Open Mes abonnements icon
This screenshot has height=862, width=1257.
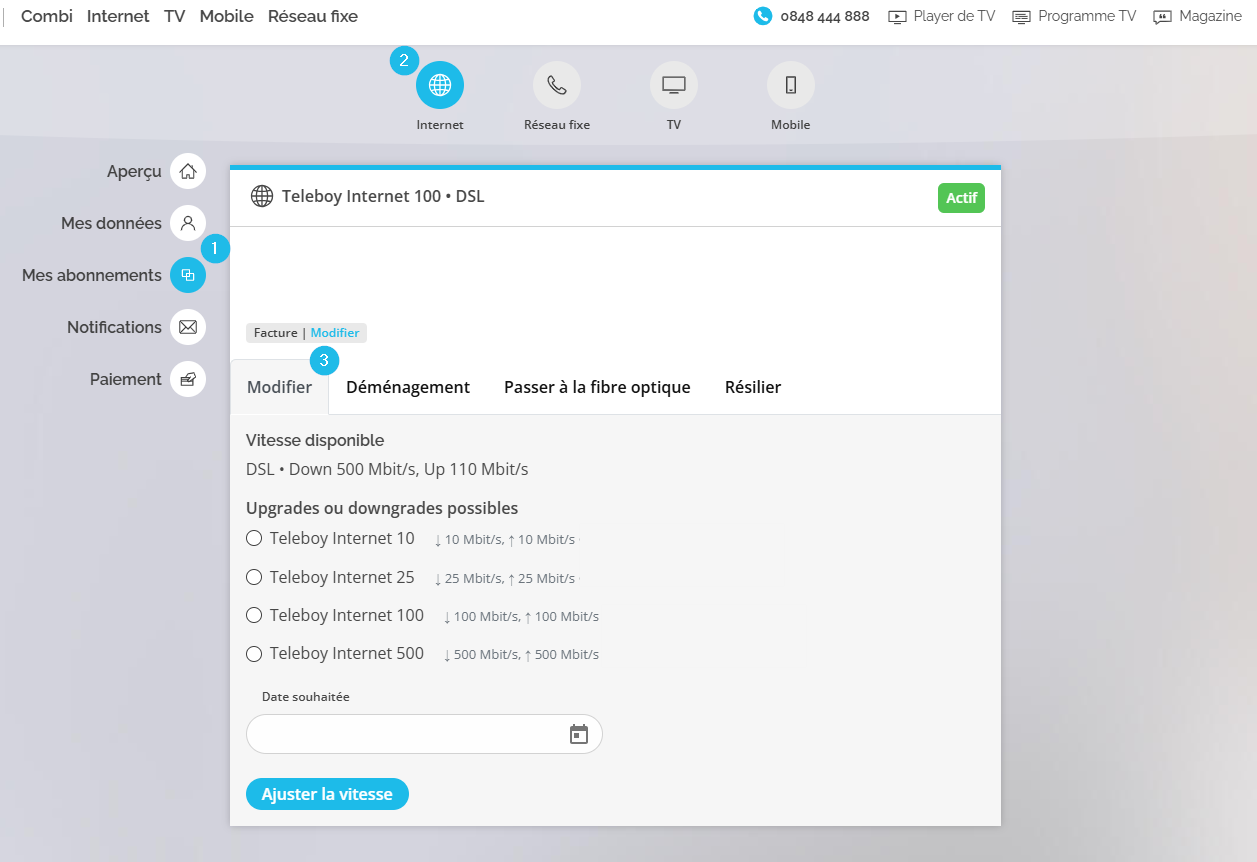coord(188,275)
